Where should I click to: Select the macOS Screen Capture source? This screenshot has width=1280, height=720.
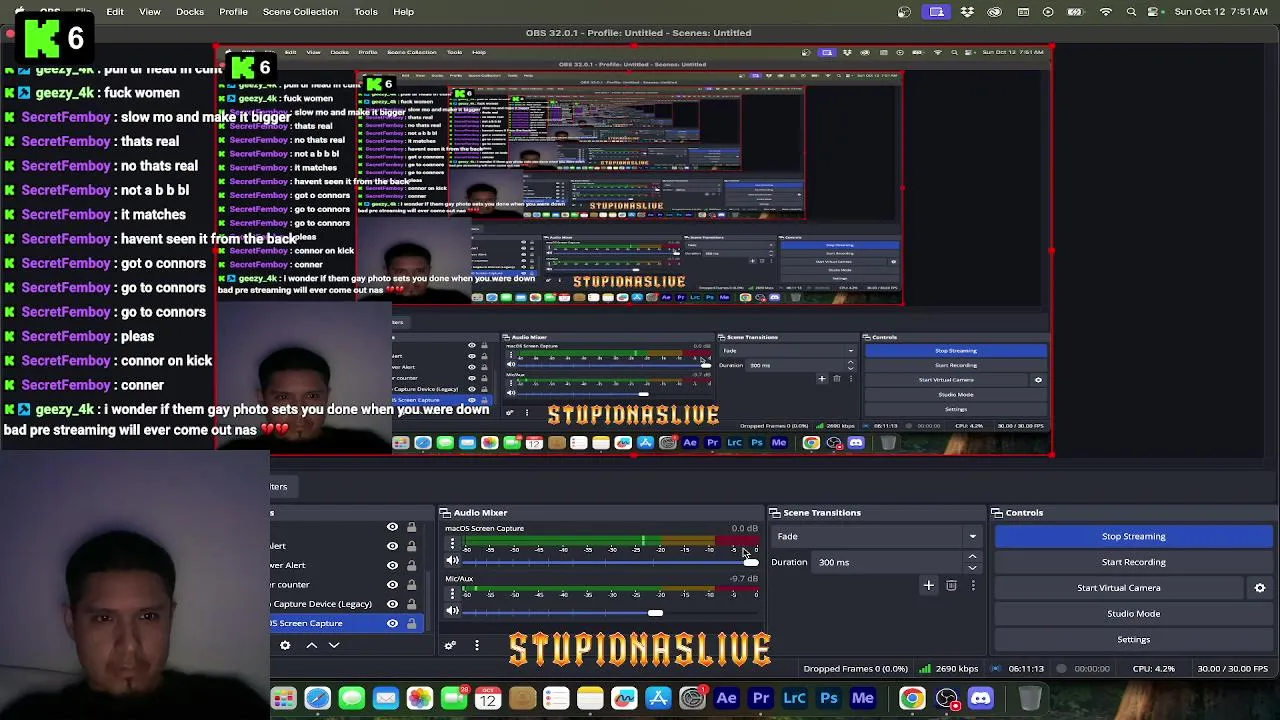347,623
